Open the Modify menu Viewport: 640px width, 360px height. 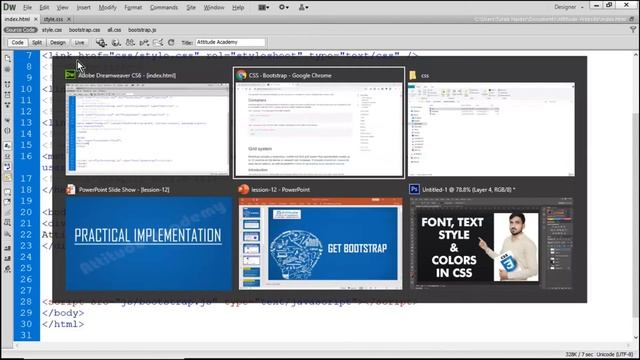point(107,7)
